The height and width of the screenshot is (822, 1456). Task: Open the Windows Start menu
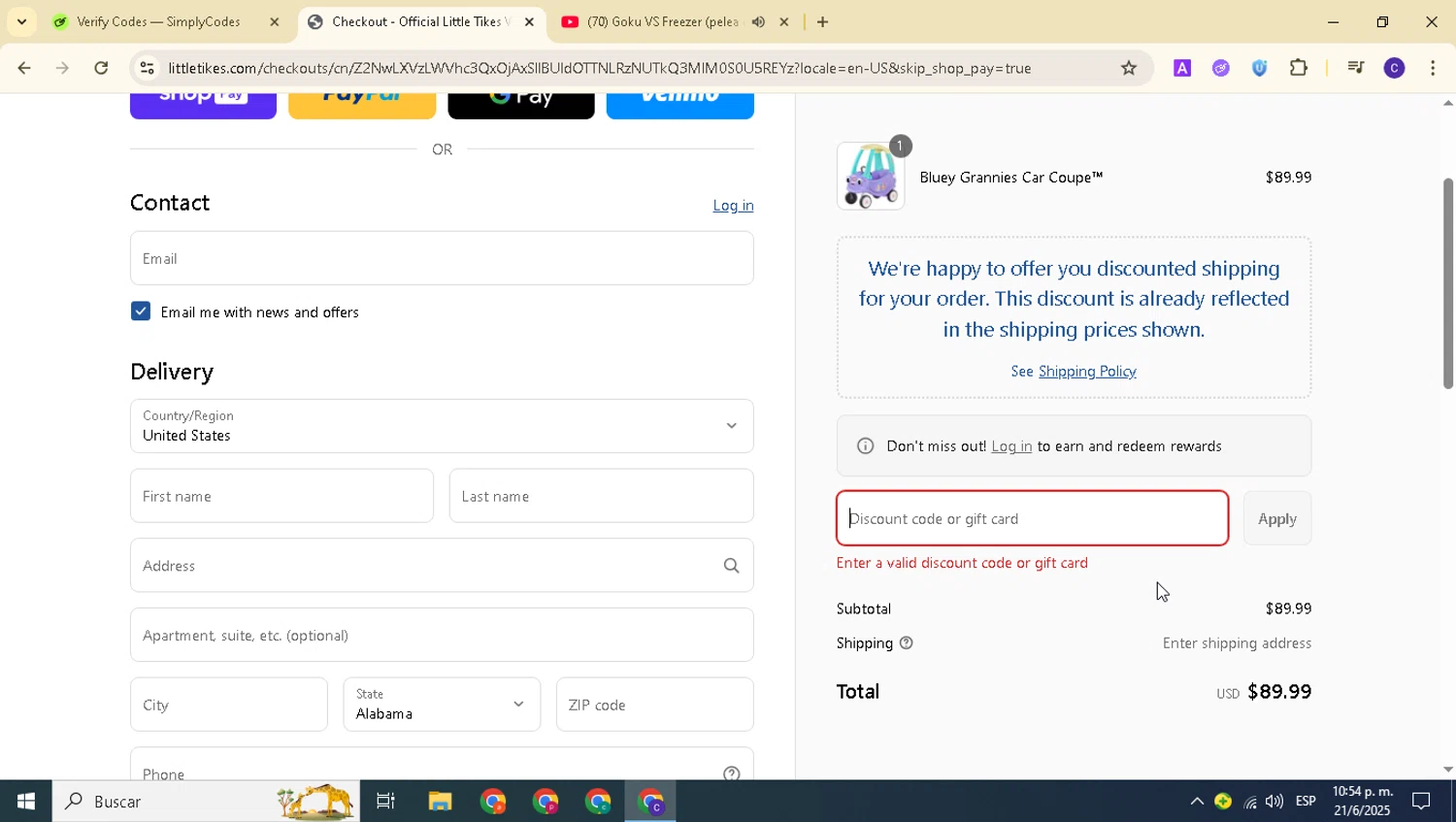[x=26, y=802]
